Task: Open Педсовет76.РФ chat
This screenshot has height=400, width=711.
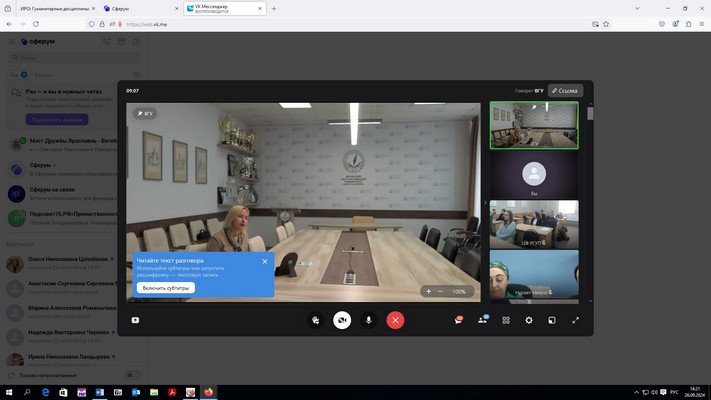Action: tap(62, 218)
